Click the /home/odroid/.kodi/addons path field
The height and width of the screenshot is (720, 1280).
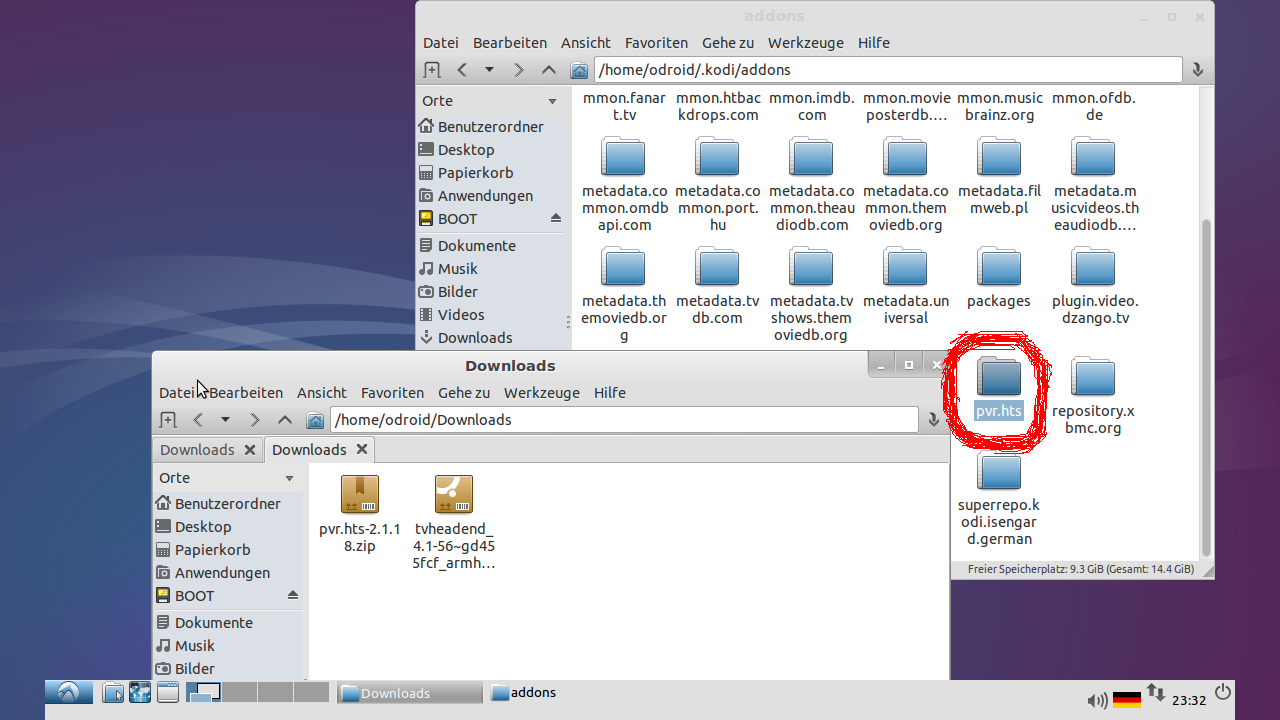click(888, 70)
